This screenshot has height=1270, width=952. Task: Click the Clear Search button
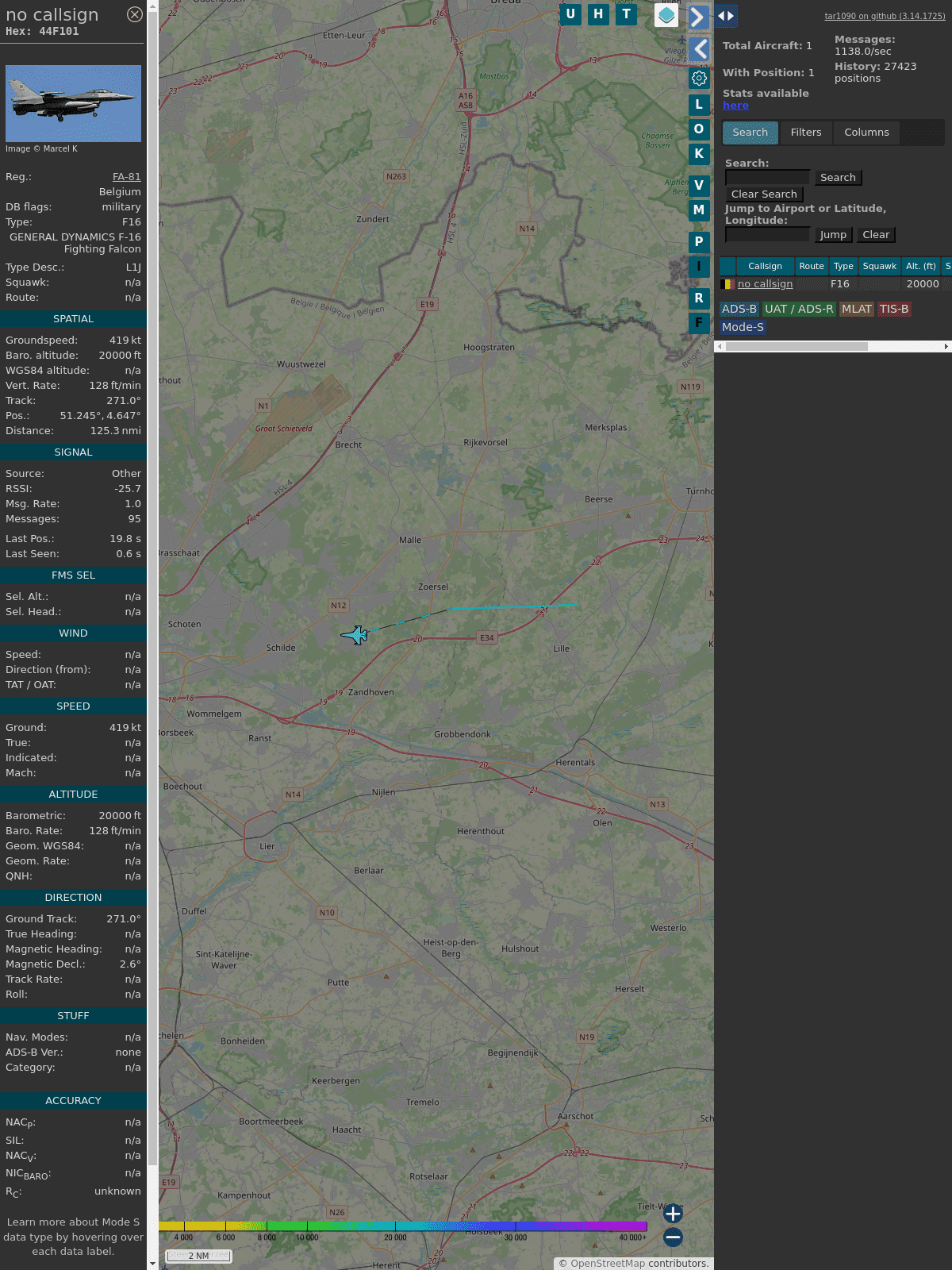[764, 194]
